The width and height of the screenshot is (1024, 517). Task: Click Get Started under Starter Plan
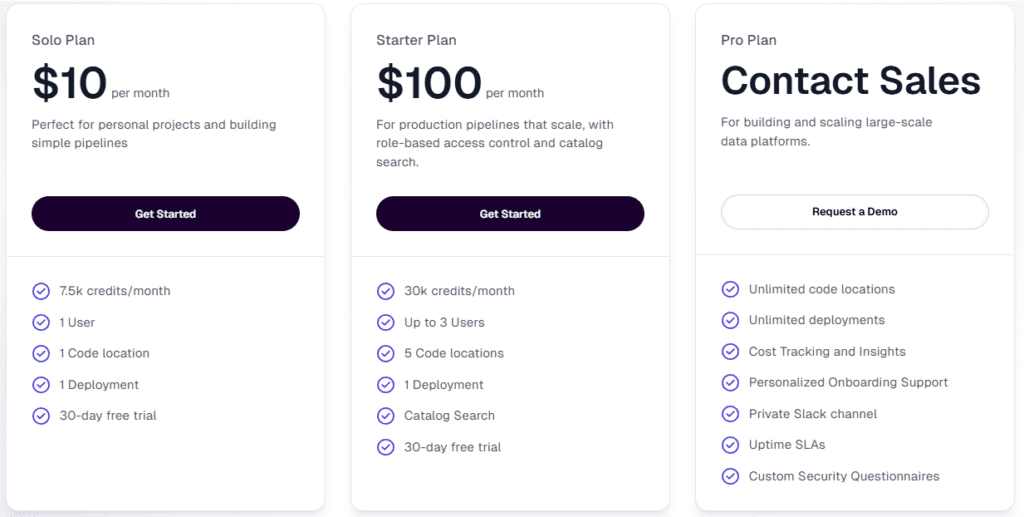pyautogui.click(x=510, y=214)
